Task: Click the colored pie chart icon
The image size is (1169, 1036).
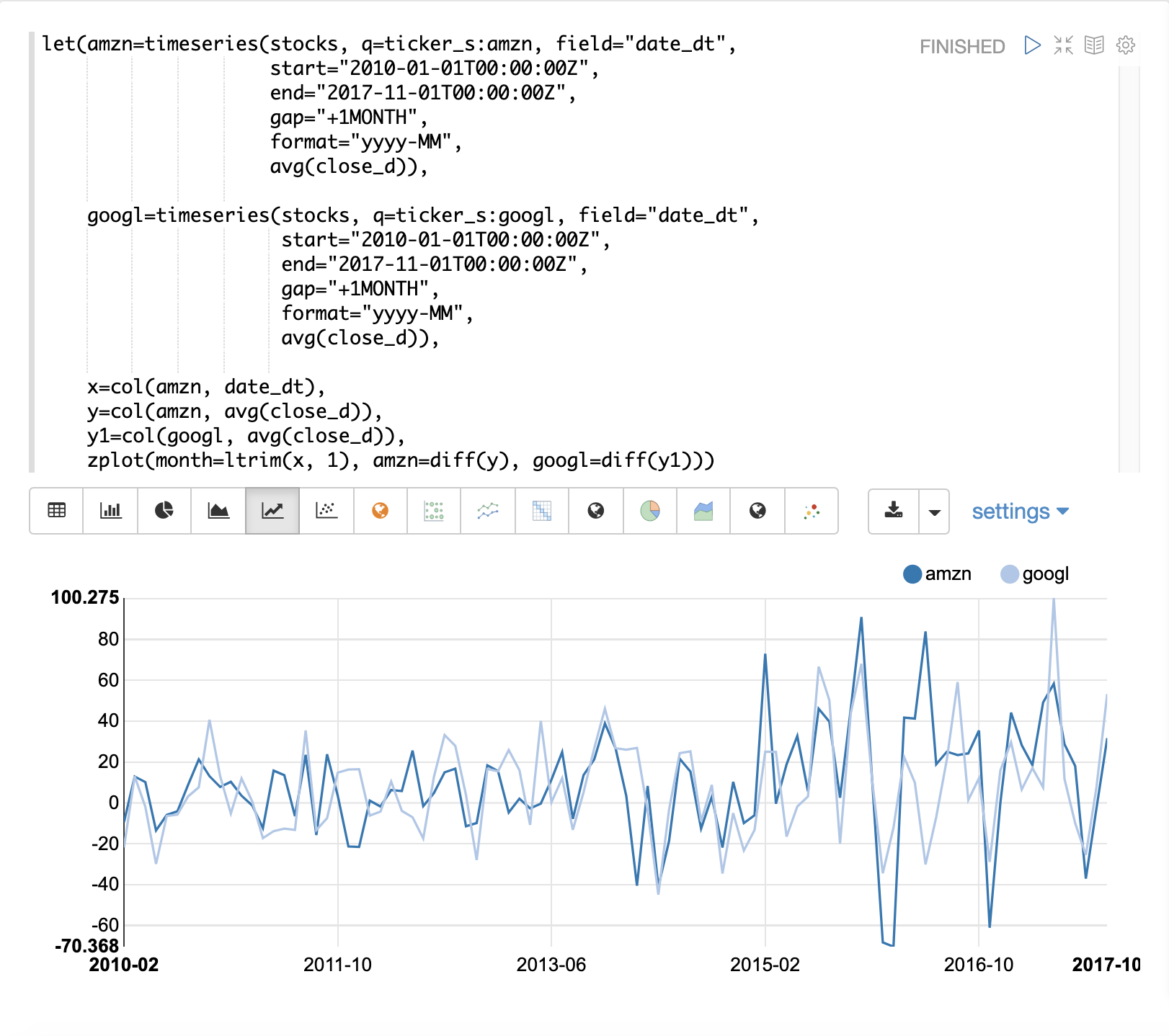Action: tap(650, 511)
